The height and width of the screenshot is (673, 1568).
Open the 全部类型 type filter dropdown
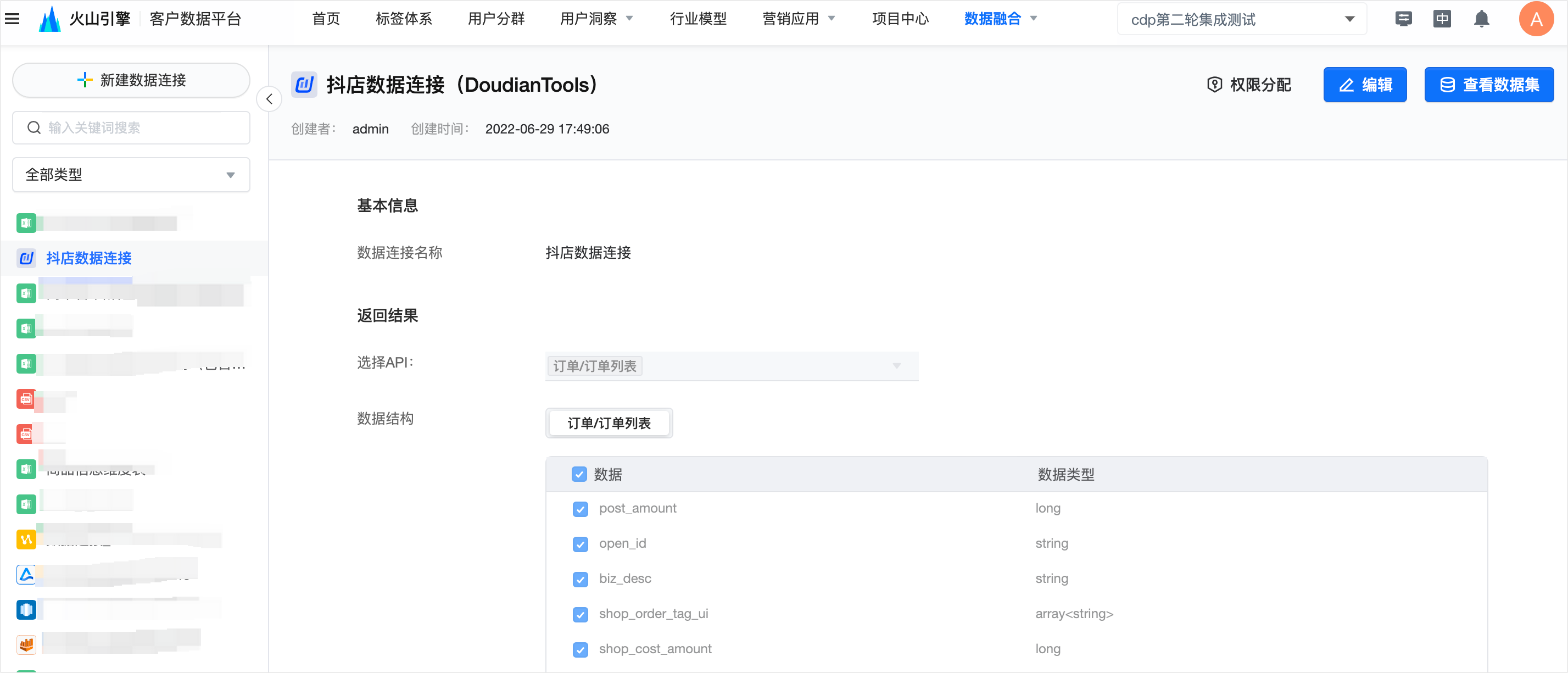(x=131, y=175)
